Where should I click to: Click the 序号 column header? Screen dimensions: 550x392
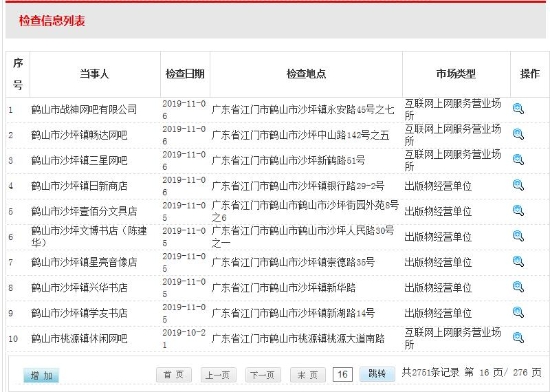pos(18,74)
